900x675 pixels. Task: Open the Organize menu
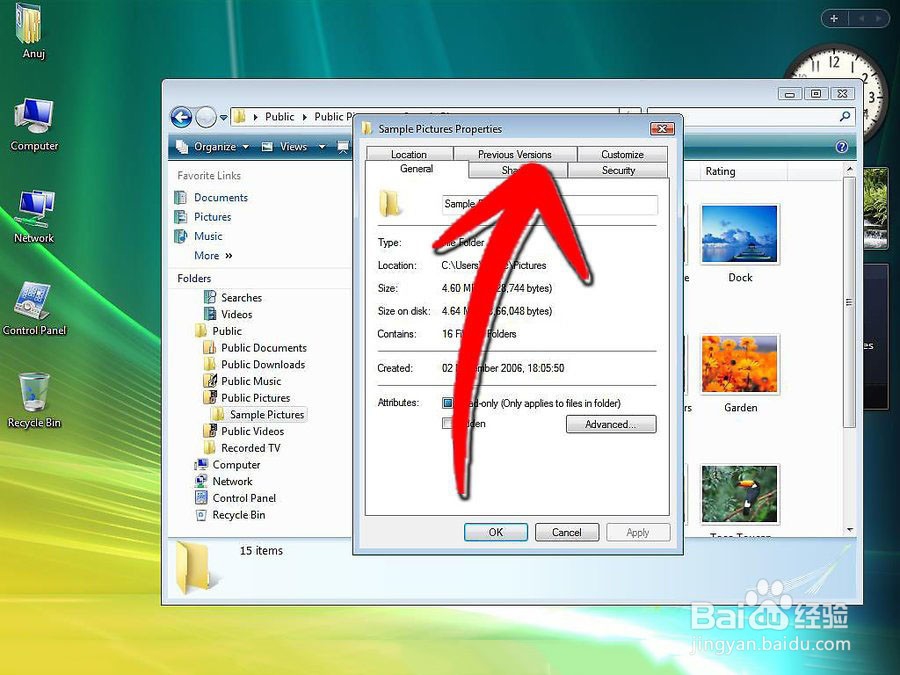point(212,147)
